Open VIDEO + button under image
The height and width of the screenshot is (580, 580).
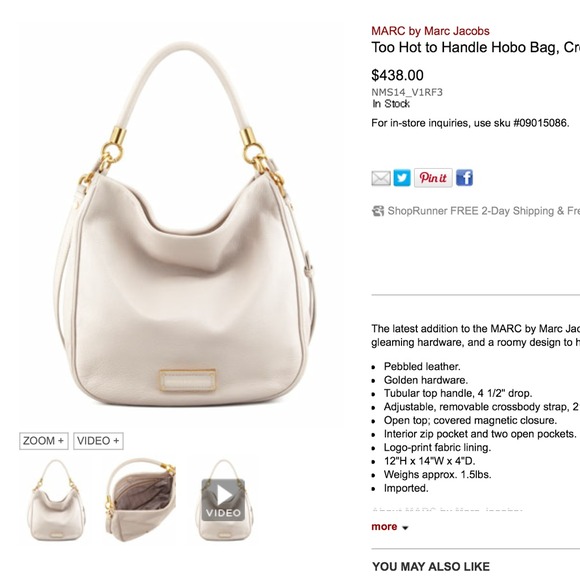click(x=98, y=441)
